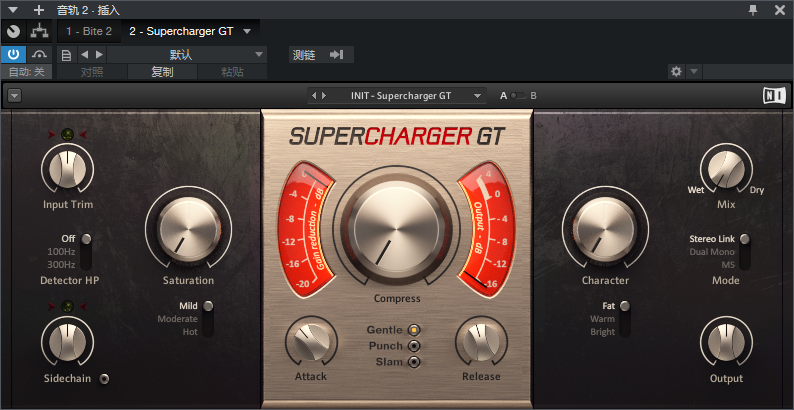
Task: Go to next host preset arrow
Action: point(99,54)
